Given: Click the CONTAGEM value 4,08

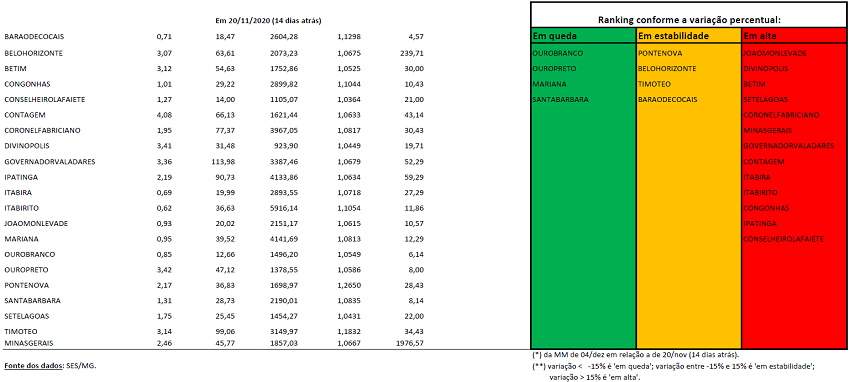Looking at the screenshot, I should [163, 115].
